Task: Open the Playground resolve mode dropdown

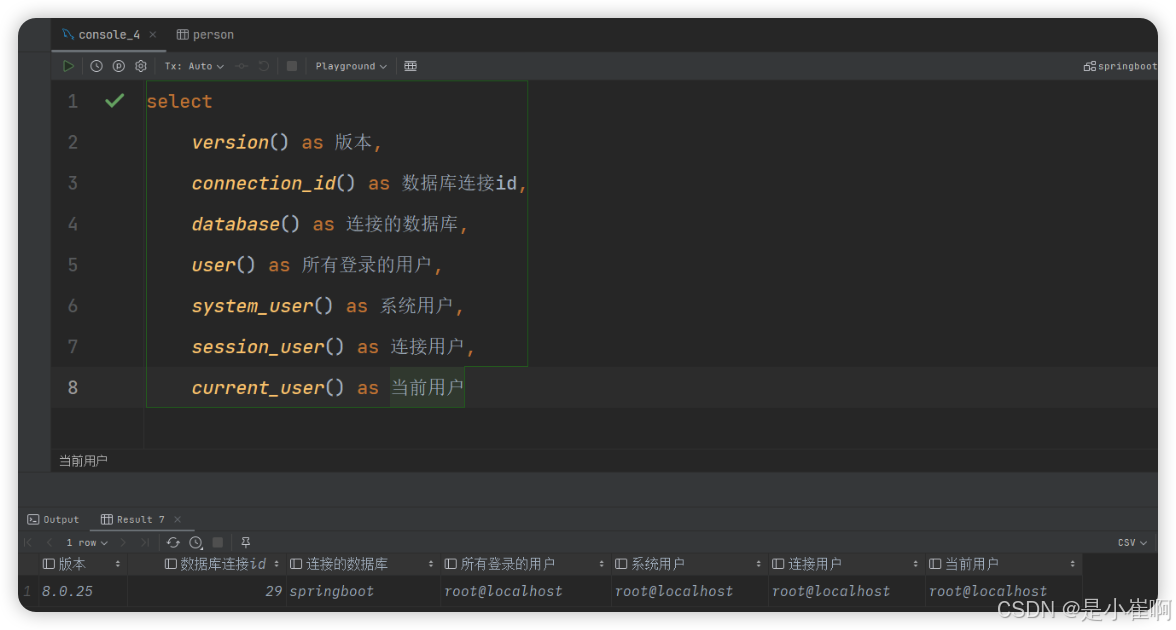Action: (351, 66)
